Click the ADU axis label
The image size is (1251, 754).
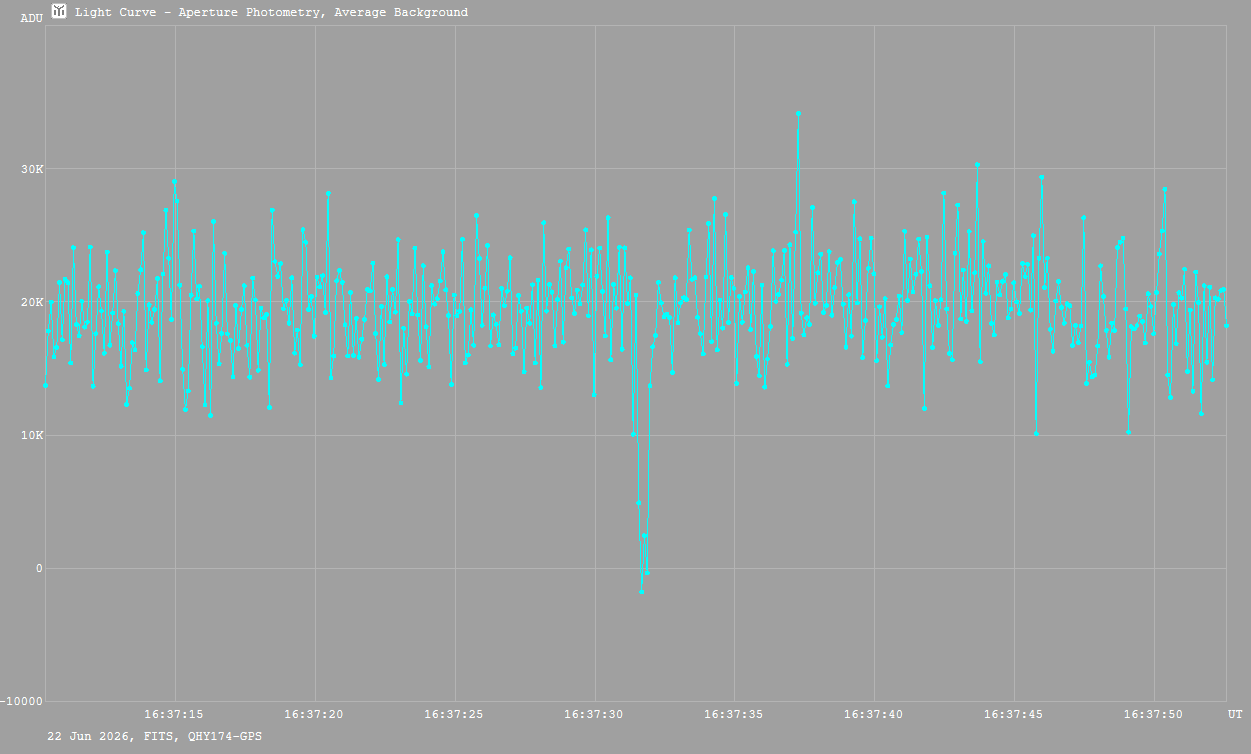click(x=32, y=18)
